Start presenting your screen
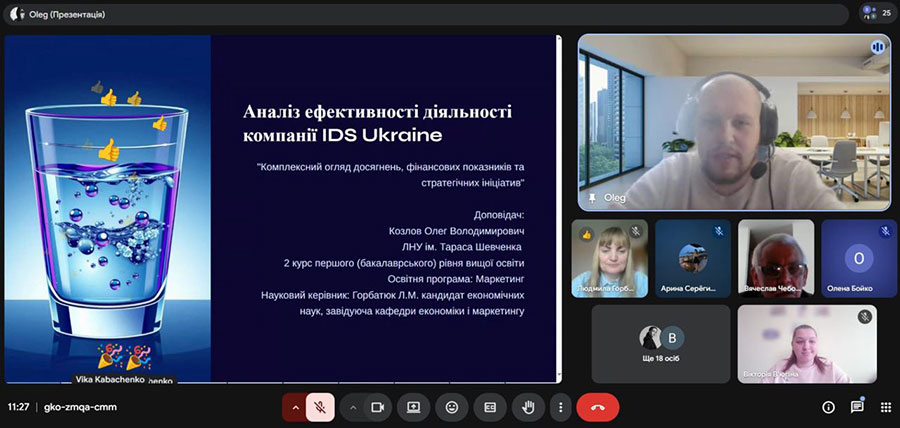Image resolution: width=900 pixels, height=428 pixels. tap(413, 407)
